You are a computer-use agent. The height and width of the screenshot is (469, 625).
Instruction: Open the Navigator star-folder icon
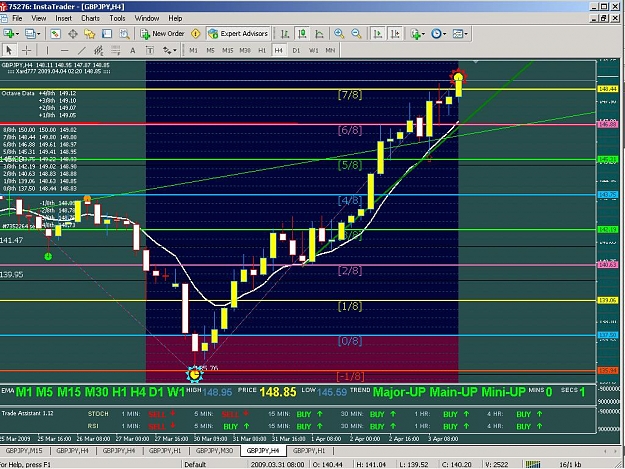pos(90,34)
